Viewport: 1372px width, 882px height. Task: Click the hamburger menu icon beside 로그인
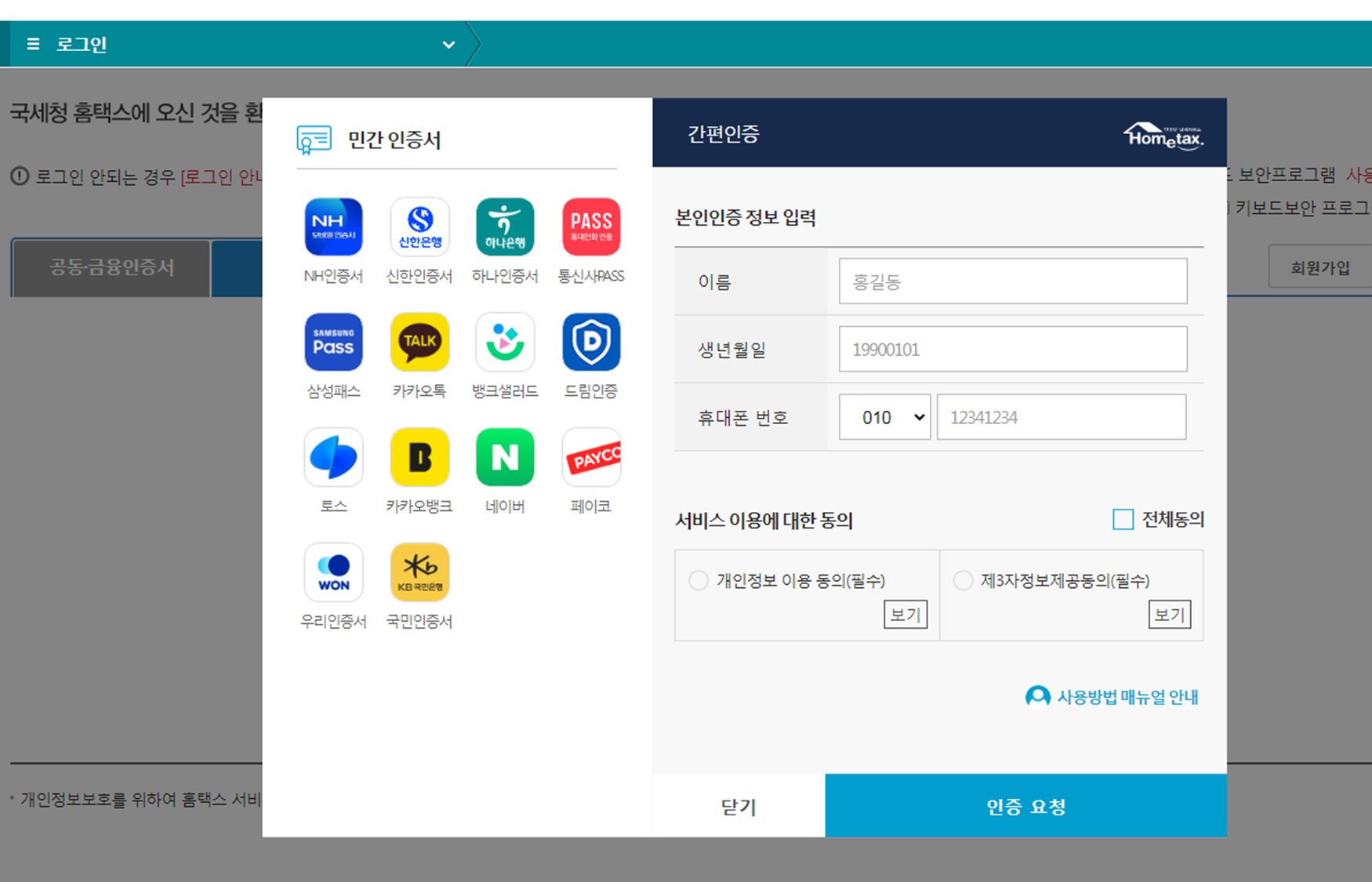[x=33, y=44]
